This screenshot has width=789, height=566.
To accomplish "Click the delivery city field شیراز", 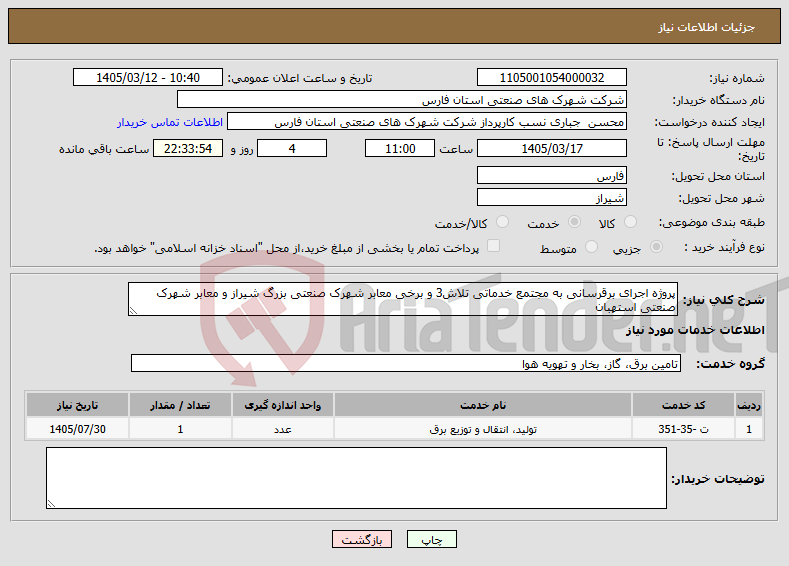I will coord(551,197).
